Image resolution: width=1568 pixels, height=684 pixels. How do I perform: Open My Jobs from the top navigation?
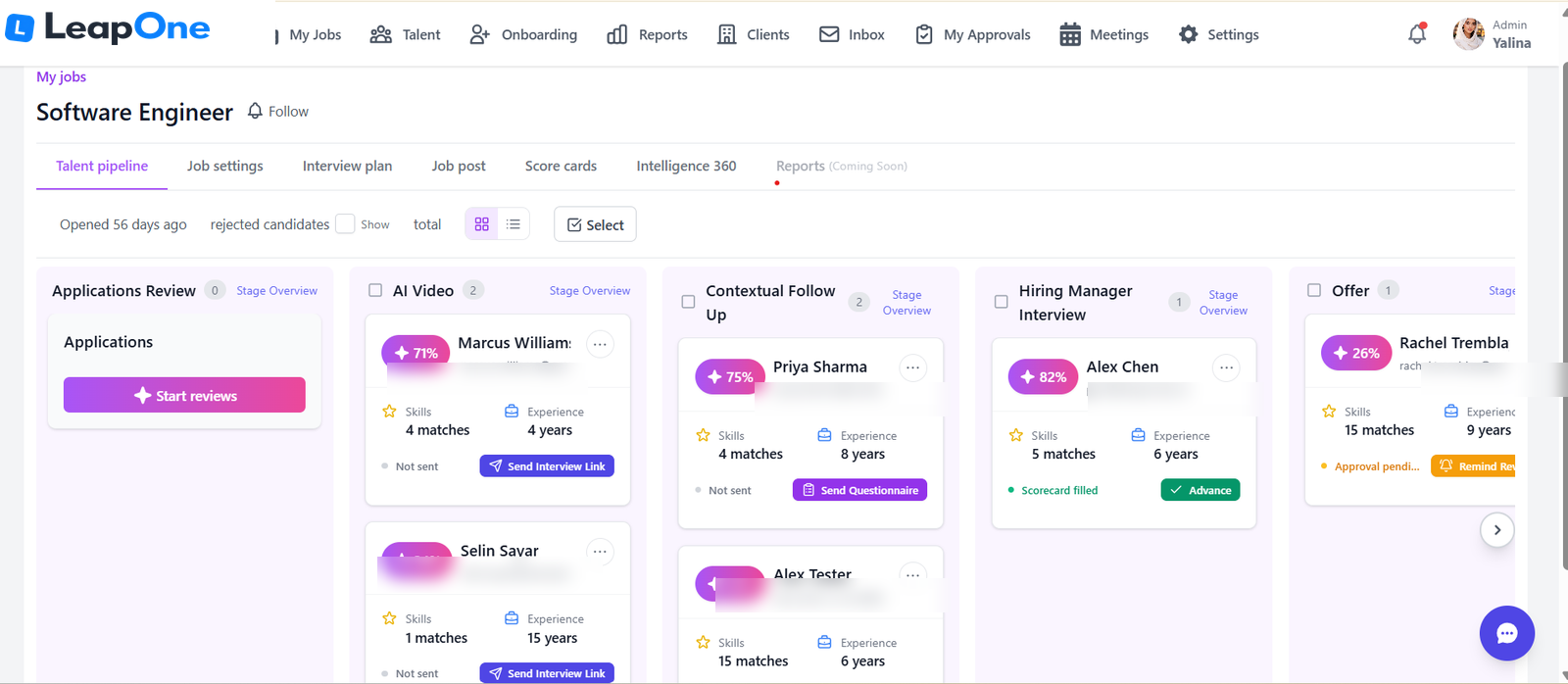(315, 34)
